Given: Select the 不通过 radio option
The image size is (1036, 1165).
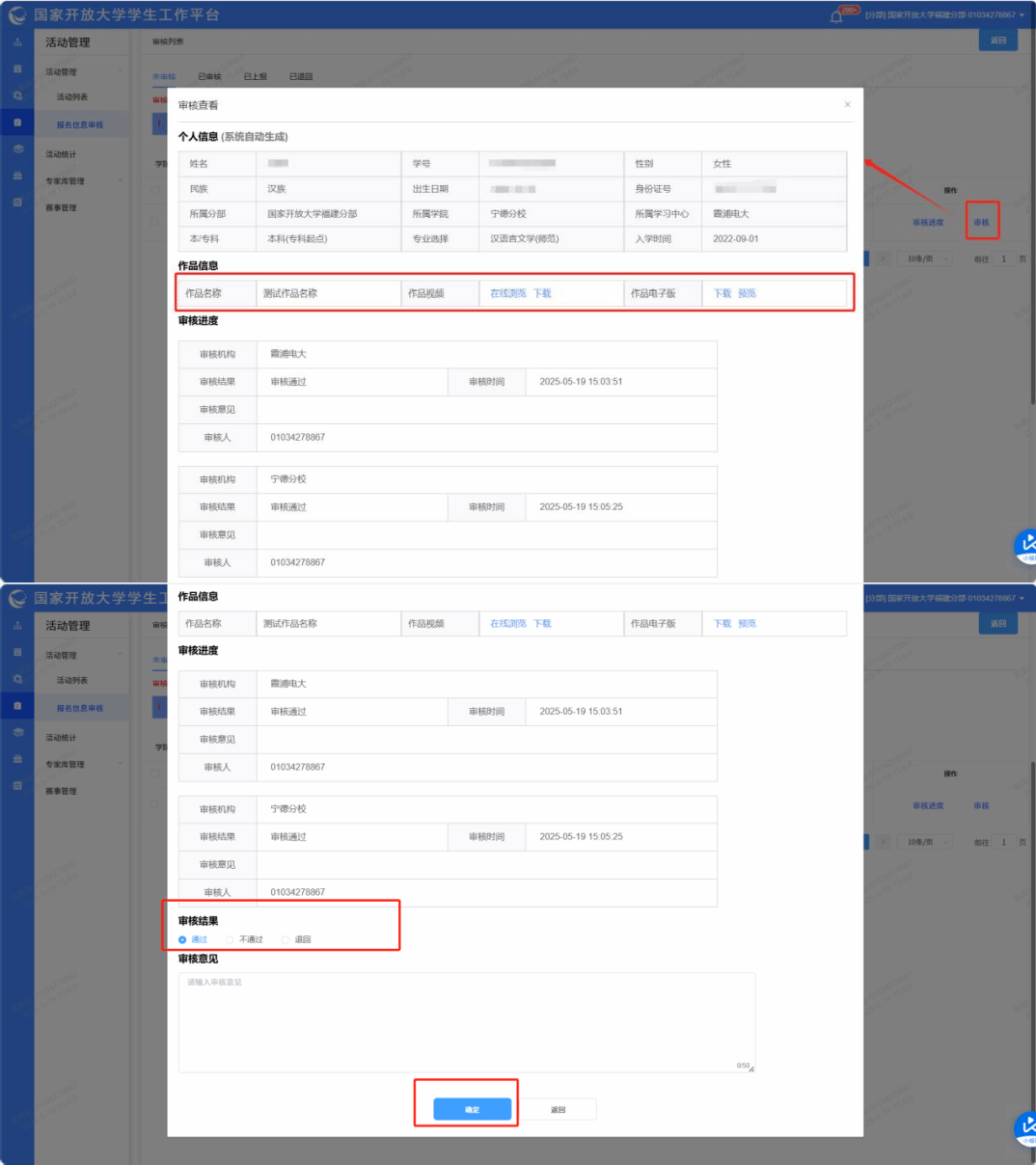Looking at the screenshot, I should (230, 939).
